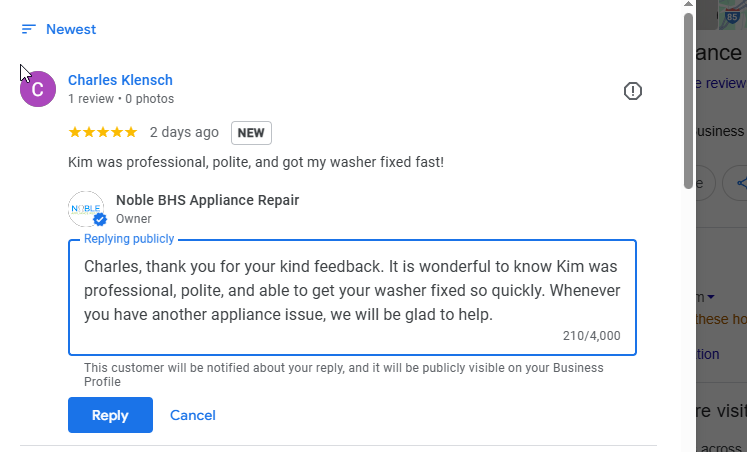Select the Noble BHS Appliance Repair name

pos(207,200)
